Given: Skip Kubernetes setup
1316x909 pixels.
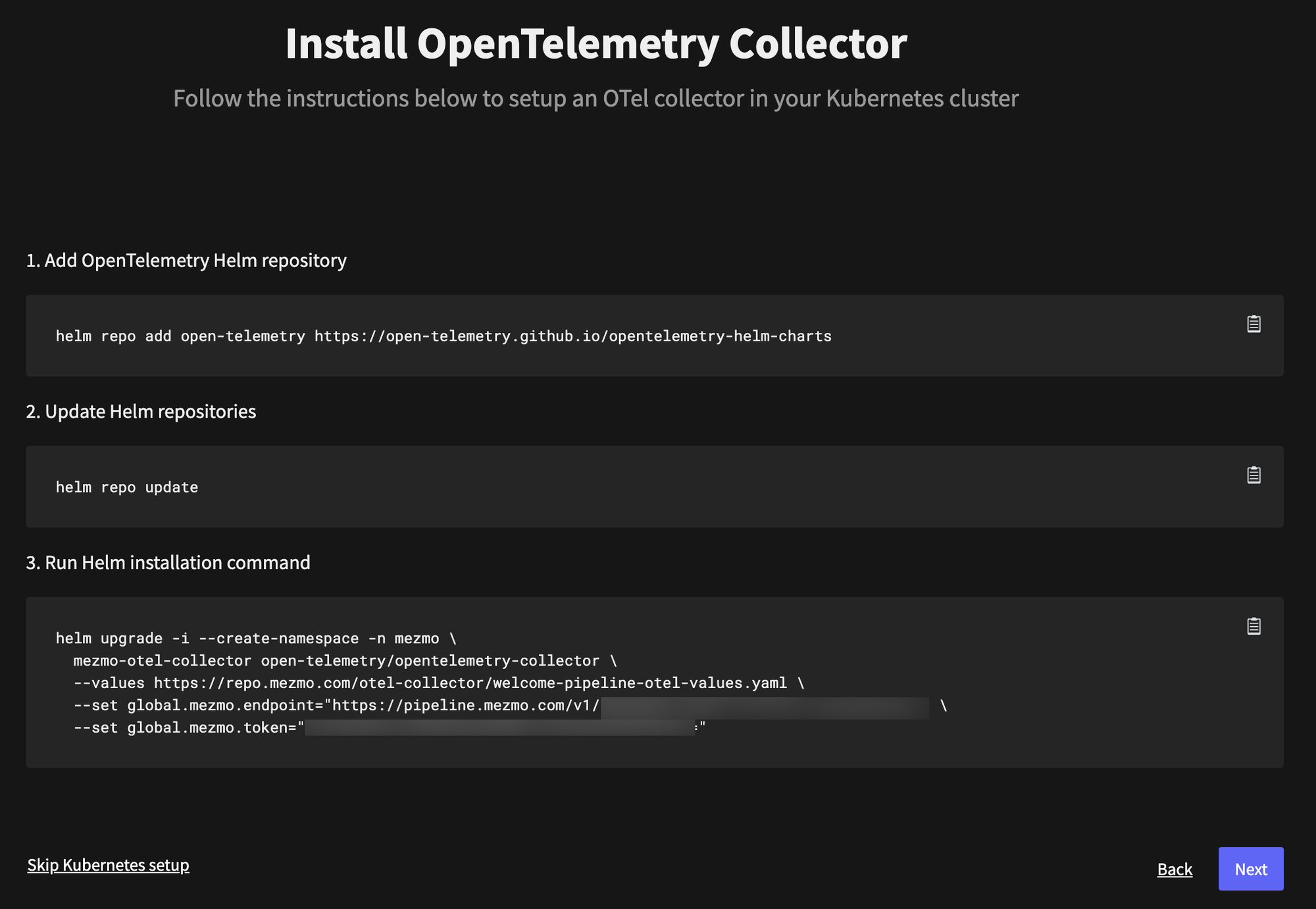Looking at the screenshot, I should pyautogui.click(x=108, y=864).
